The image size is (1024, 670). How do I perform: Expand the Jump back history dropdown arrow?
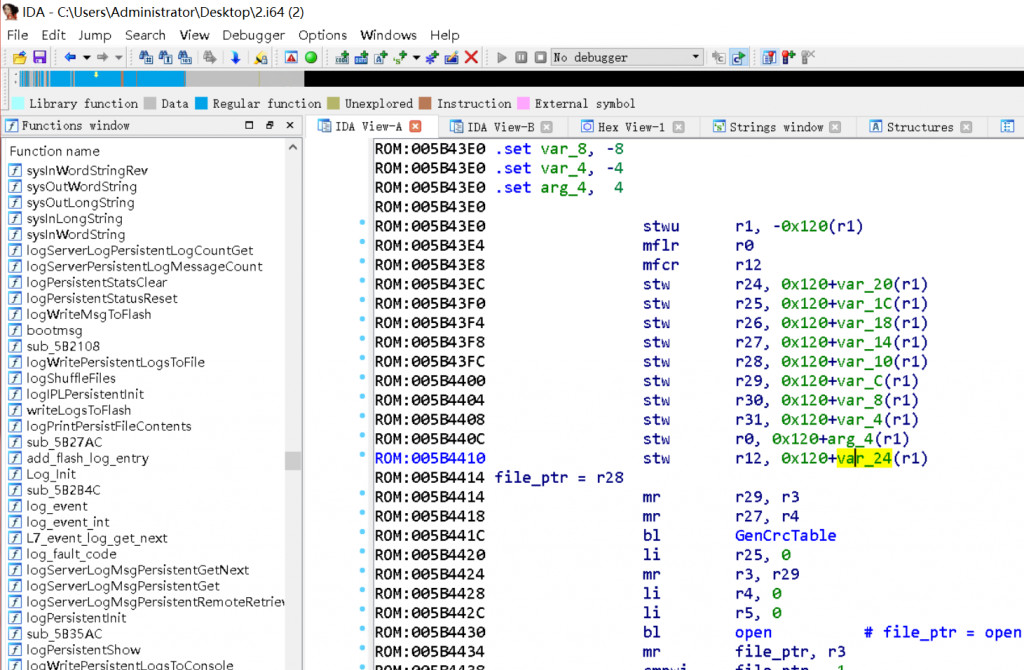tap(87, 58)
